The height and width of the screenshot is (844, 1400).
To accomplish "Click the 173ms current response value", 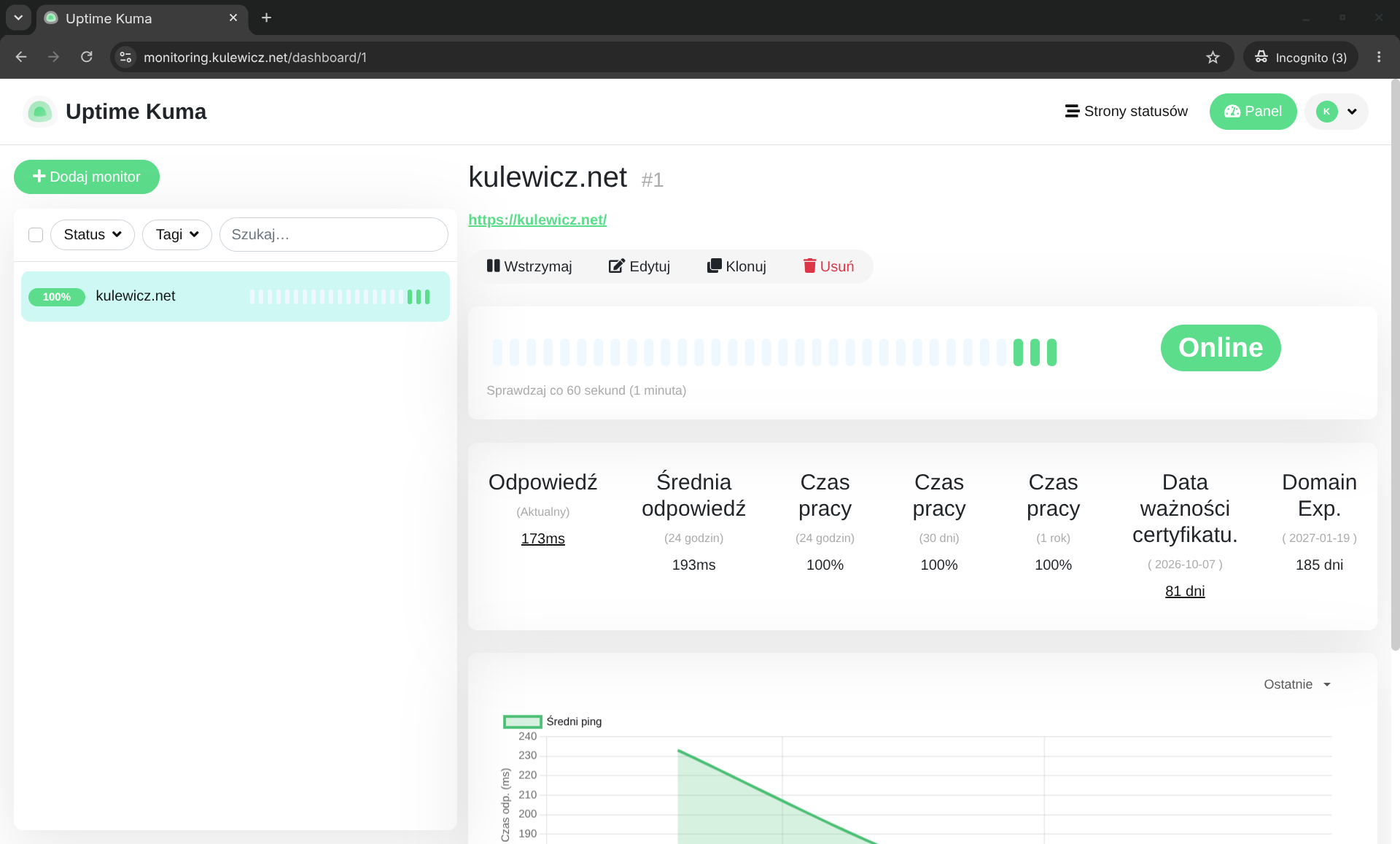I will point(543,538).
